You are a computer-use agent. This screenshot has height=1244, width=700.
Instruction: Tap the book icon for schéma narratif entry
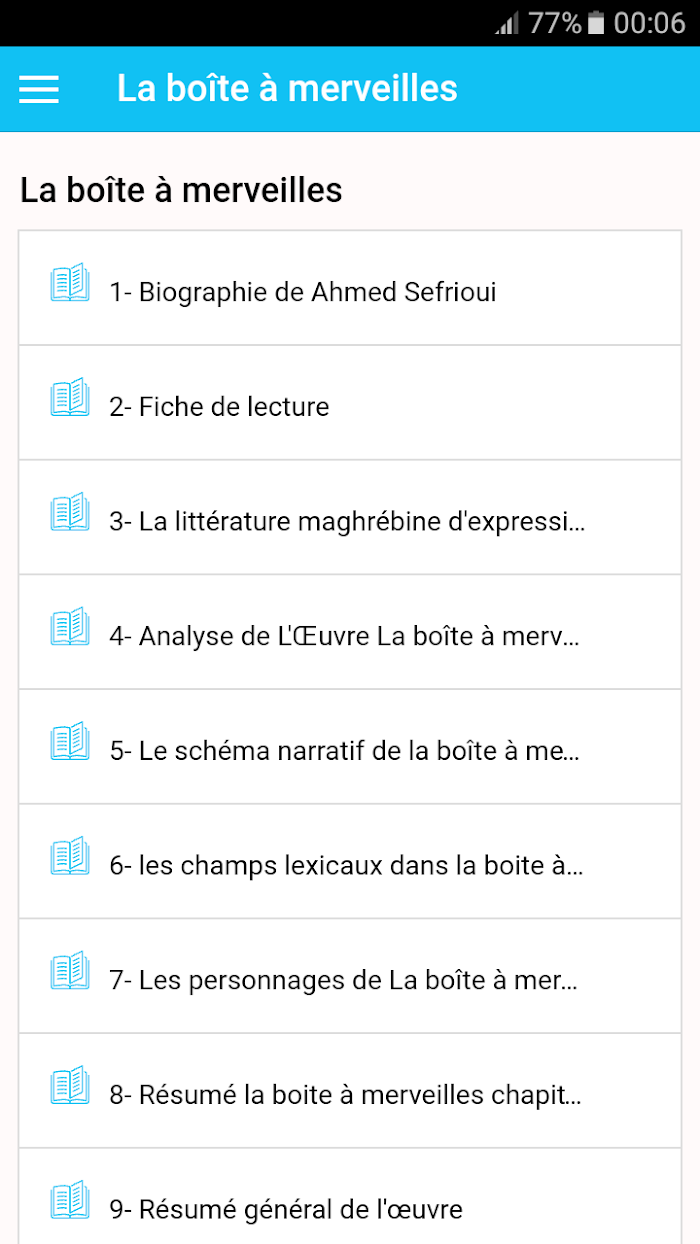(70, 741)
